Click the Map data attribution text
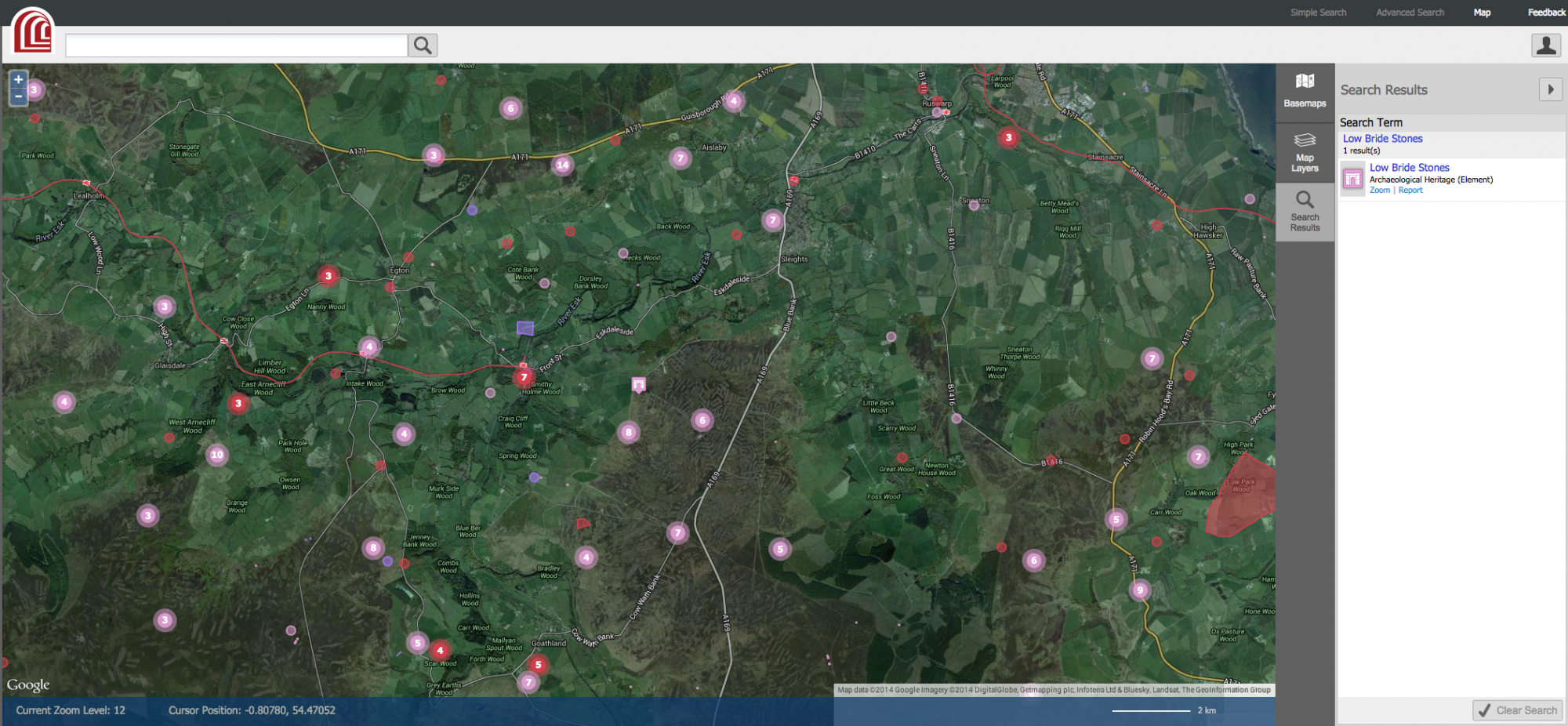This screenshot has width=1568, height=726. coord(1054,690)
